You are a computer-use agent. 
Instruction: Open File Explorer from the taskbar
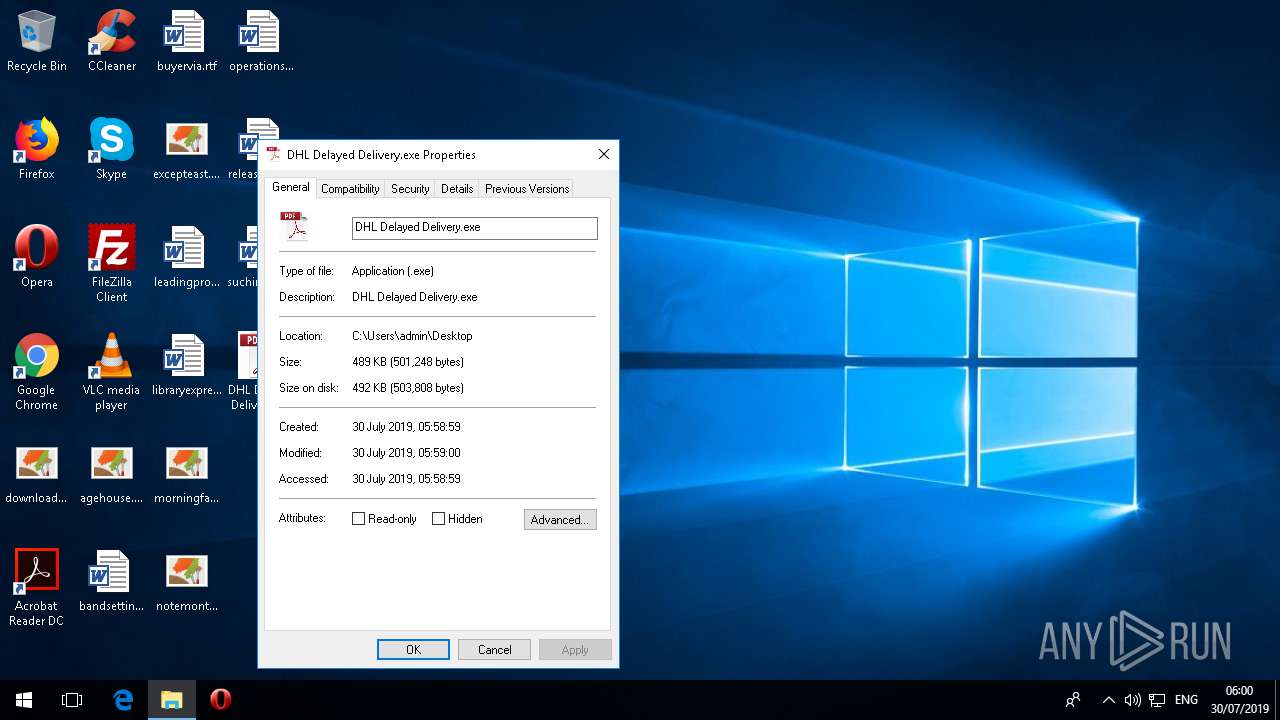[x=172, y=700]
